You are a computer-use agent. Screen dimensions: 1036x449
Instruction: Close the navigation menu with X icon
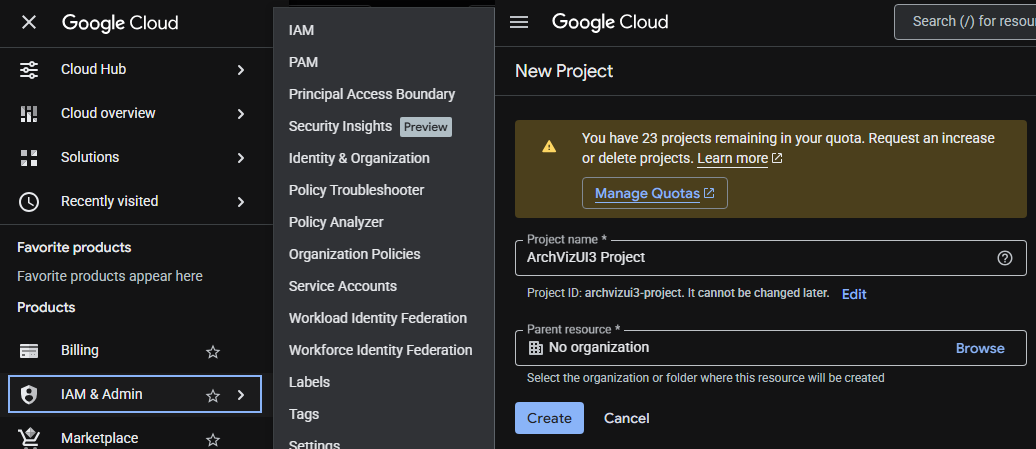[29, 22]
